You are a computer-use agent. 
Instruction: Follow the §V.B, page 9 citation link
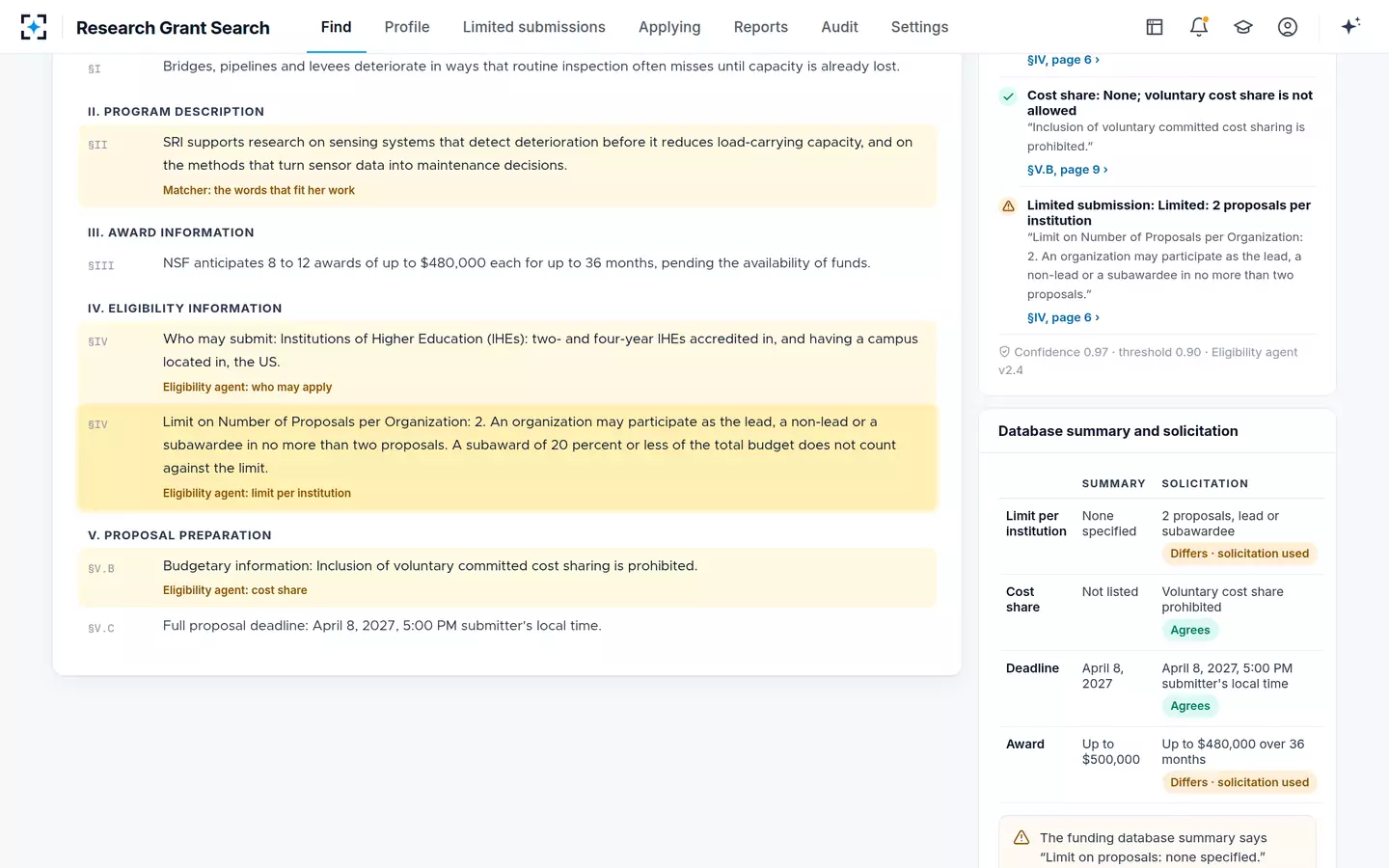[x=1067, y=170]
